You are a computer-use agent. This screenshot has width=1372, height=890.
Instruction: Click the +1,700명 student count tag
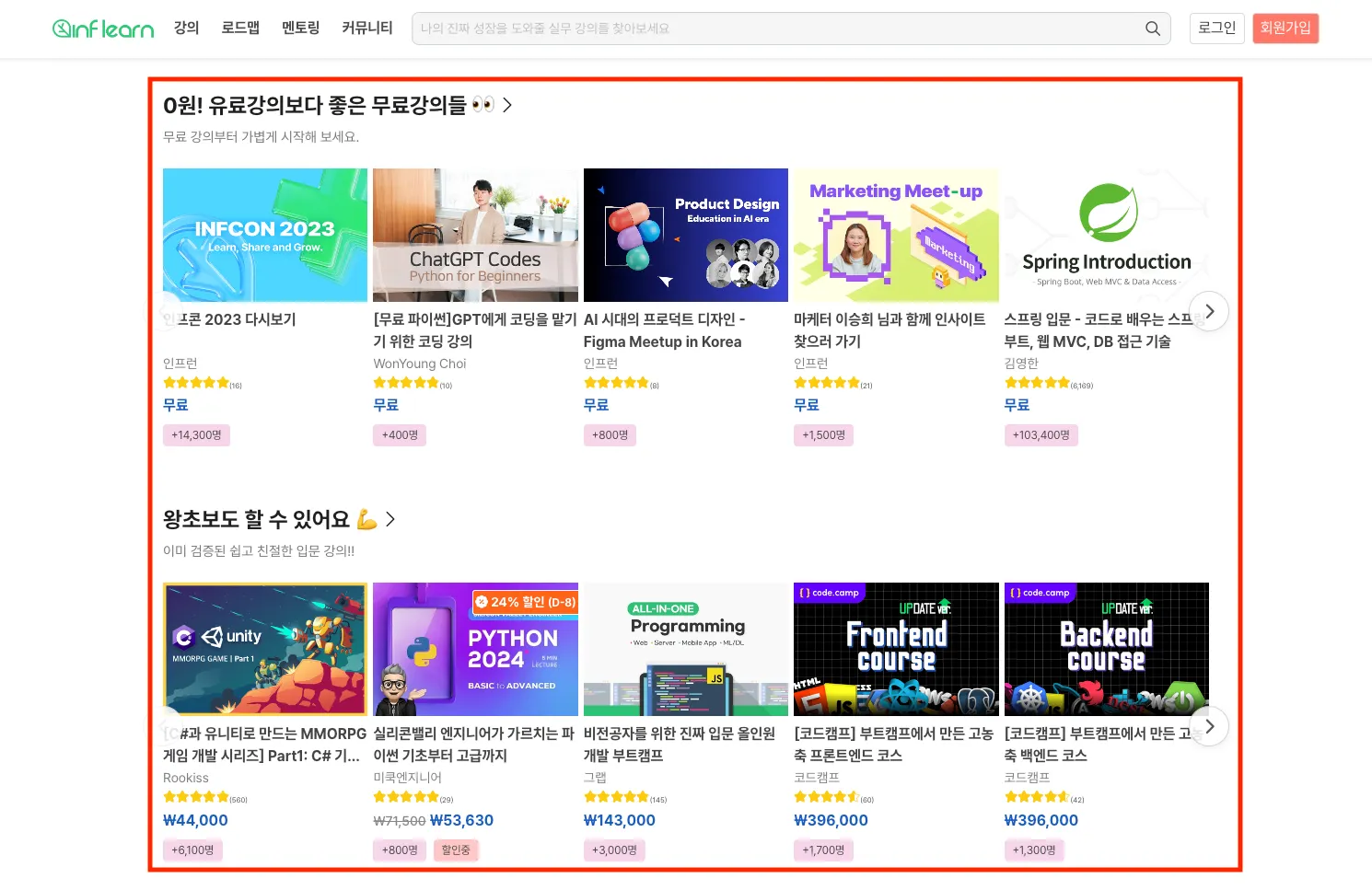(824, 850)
